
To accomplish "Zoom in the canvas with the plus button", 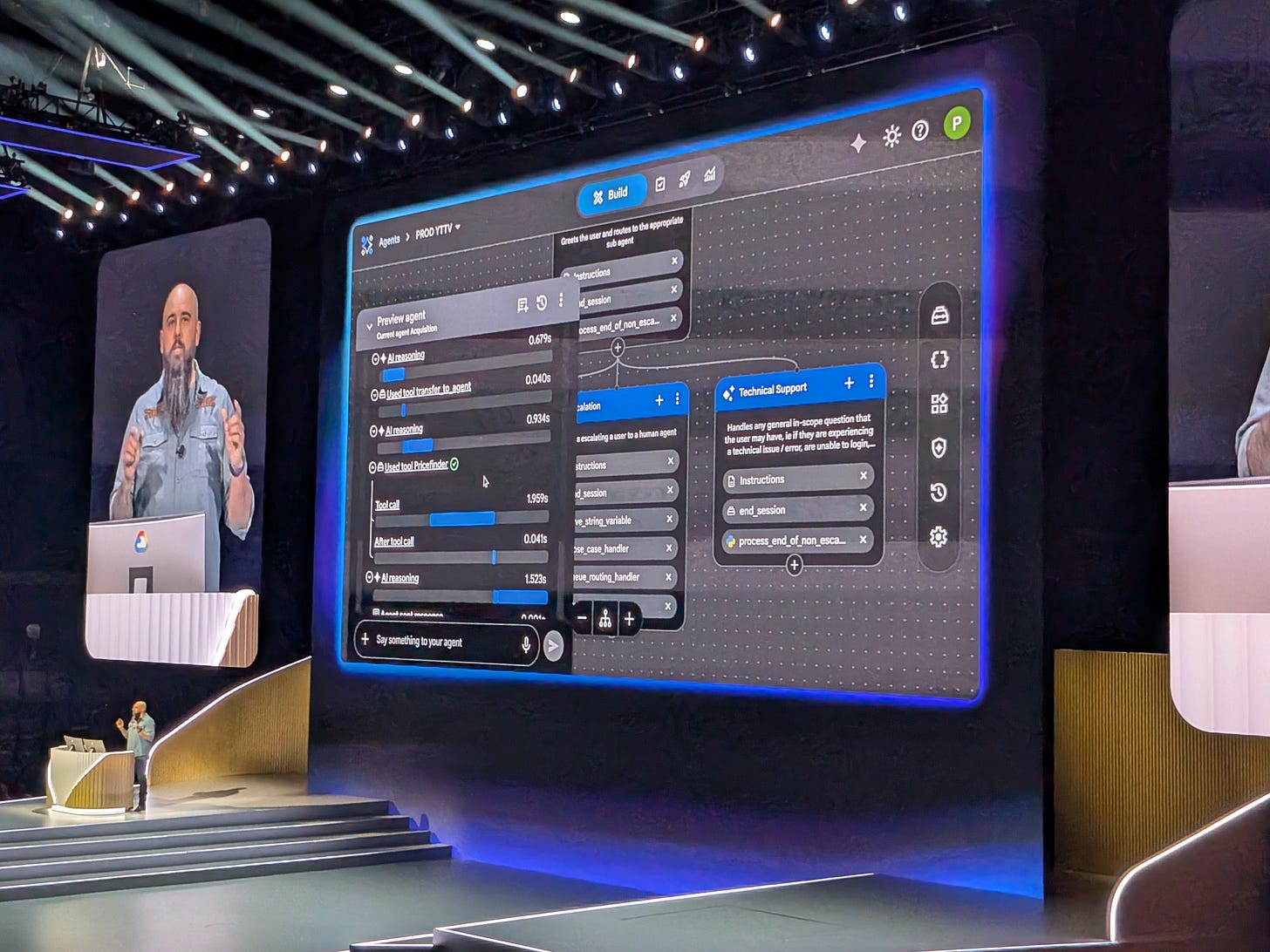I will [x=629, y=620].
